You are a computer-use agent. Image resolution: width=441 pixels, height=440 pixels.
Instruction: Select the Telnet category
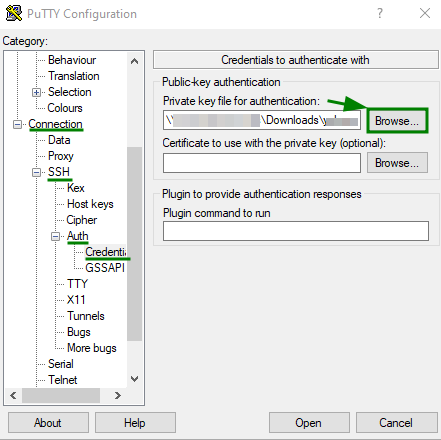pos(62,380)
